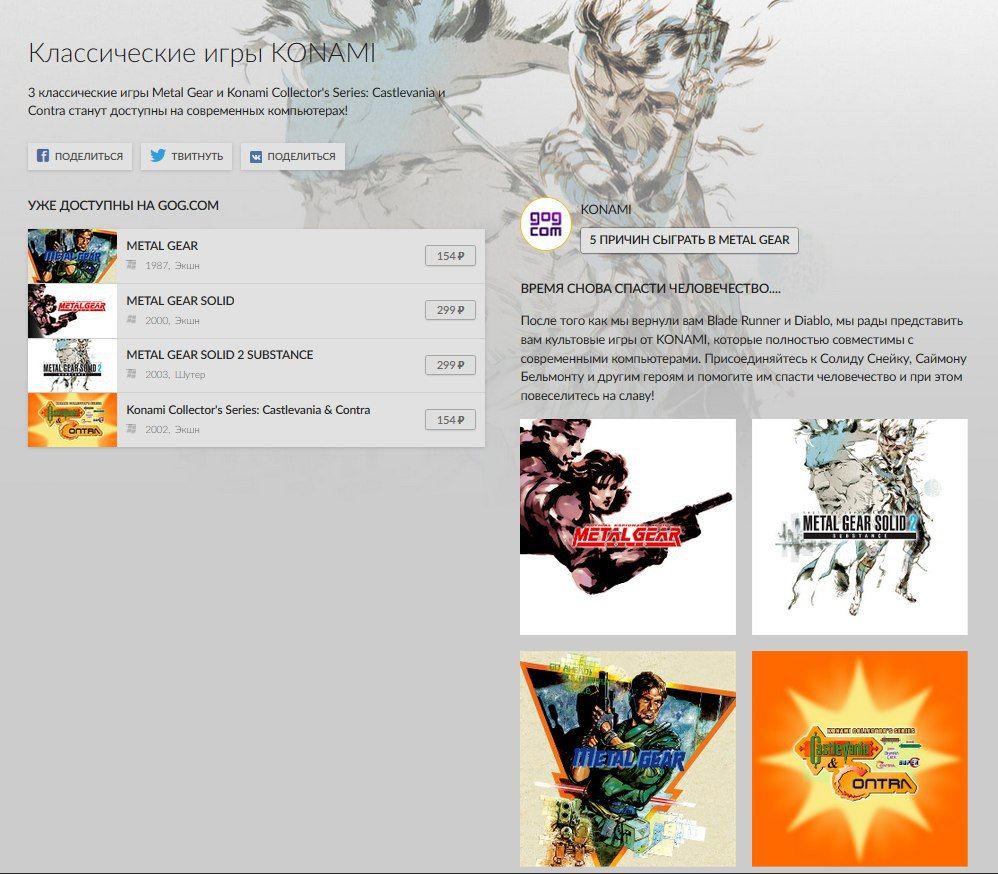Click the Twitter bird icon
Image resolution: width=998 pixels, height=874 pixels.
[158, 155]
